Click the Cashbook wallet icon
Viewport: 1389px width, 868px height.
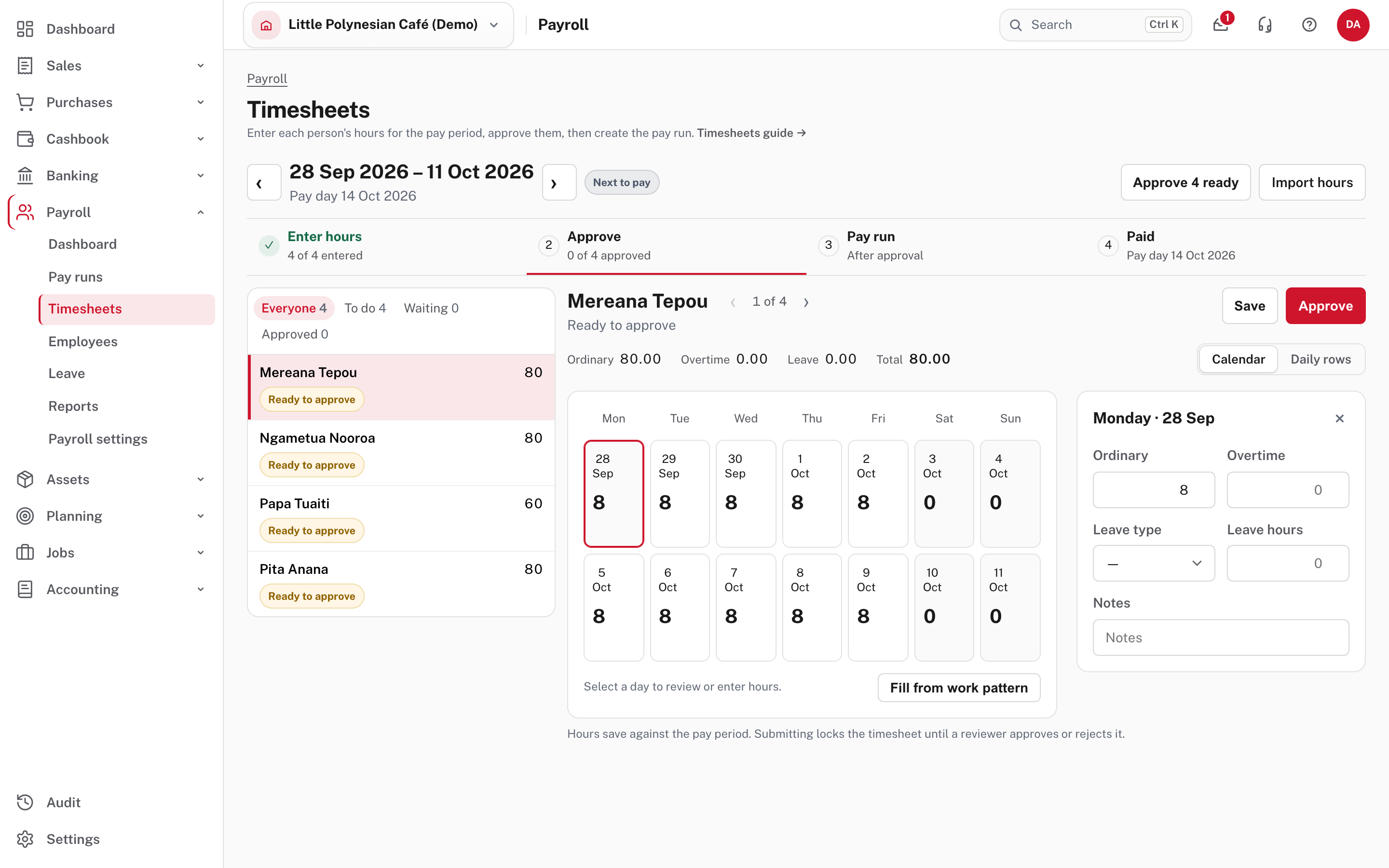coord(25,139)
